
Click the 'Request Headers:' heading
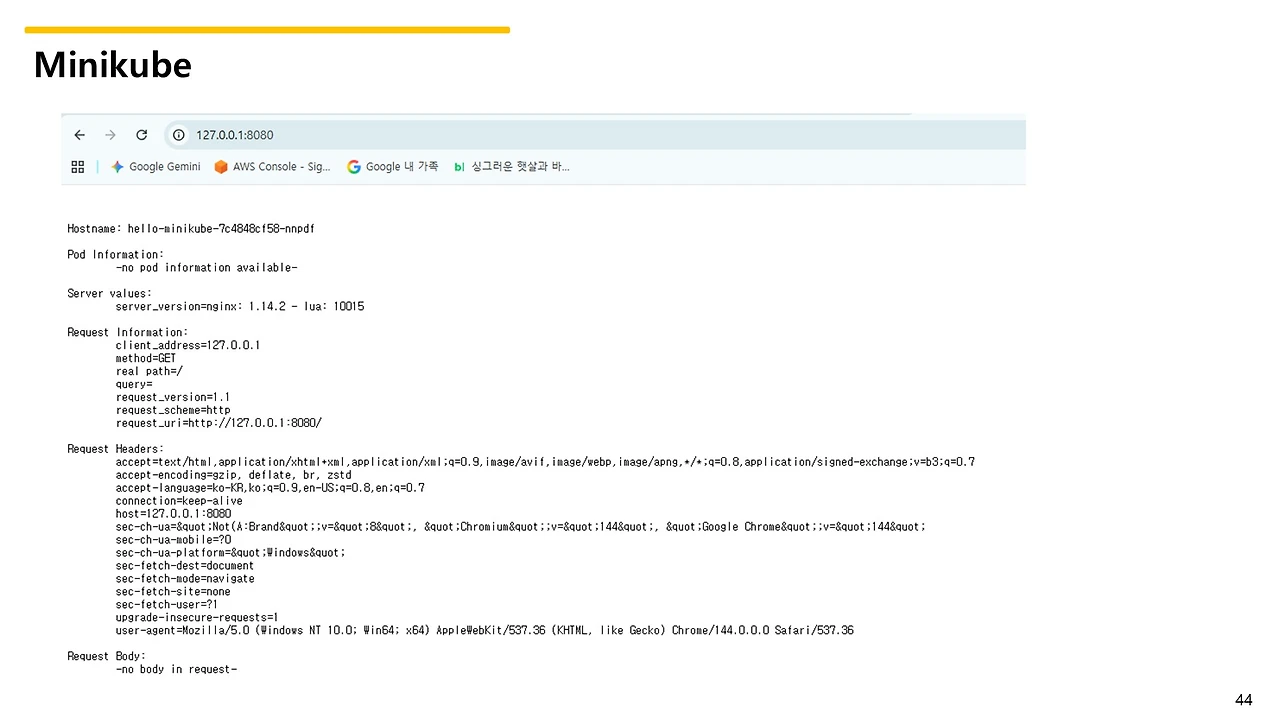[x=116, y=450]
